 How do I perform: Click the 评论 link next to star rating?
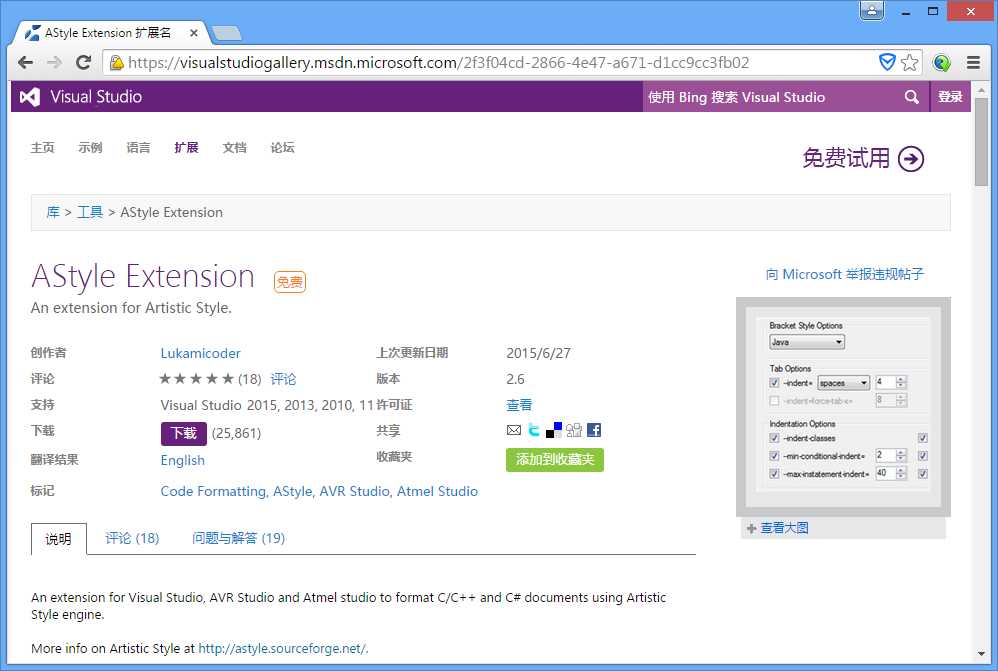(x=283, y=379)
